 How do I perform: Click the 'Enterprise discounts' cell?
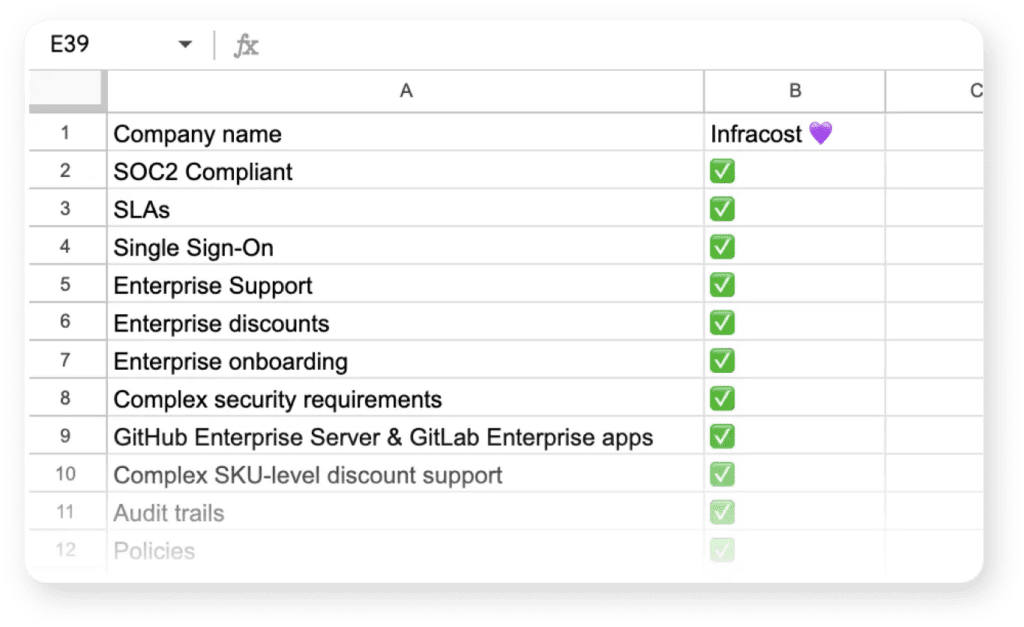(x=406, y=322)
